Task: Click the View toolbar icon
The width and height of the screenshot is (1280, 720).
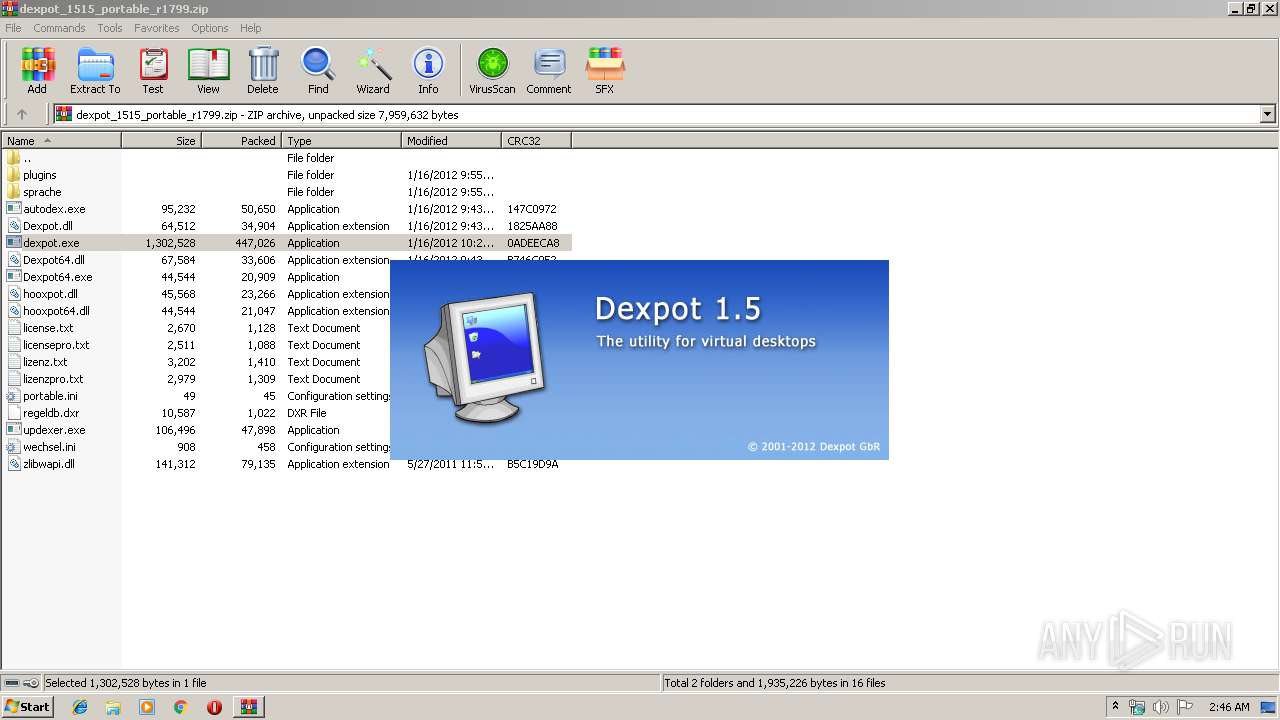Action: [x=208, y=70]
